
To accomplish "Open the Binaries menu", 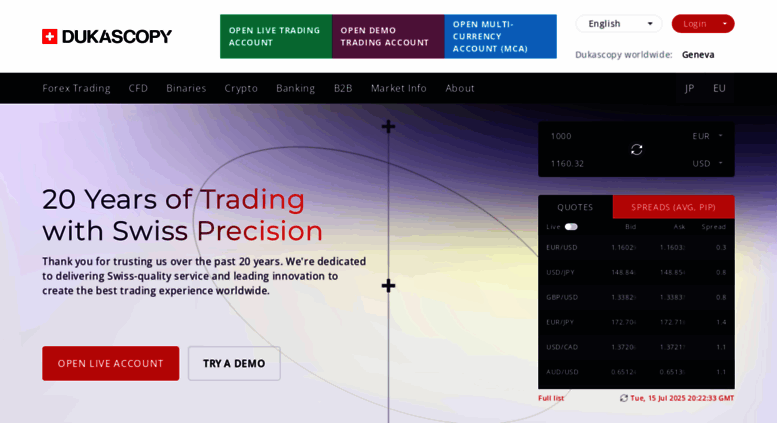I will click(186, 88).
